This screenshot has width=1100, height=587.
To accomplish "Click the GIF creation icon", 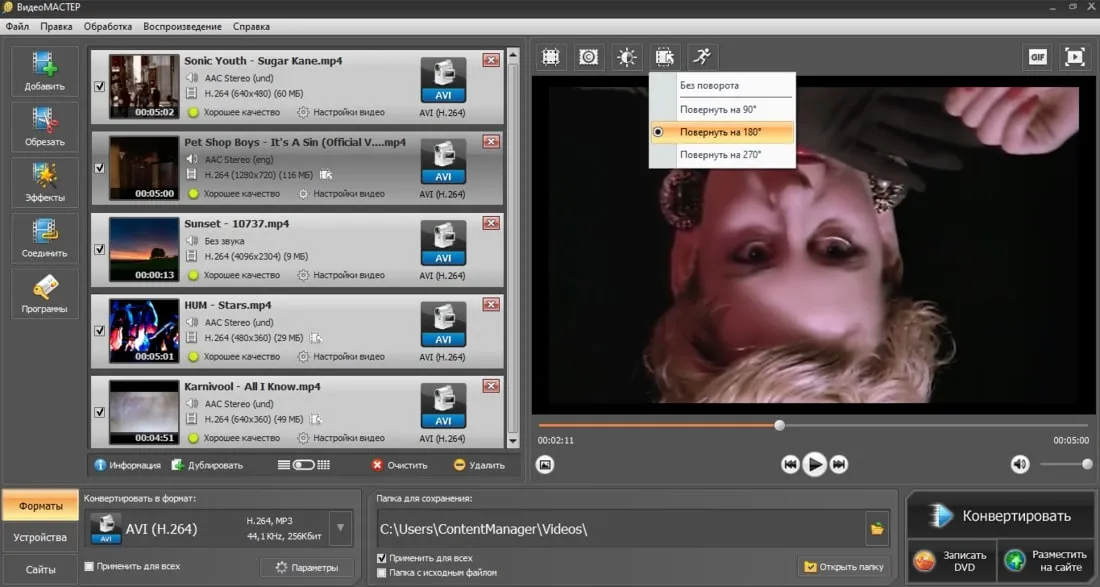I will click(x=1038, y=58).
